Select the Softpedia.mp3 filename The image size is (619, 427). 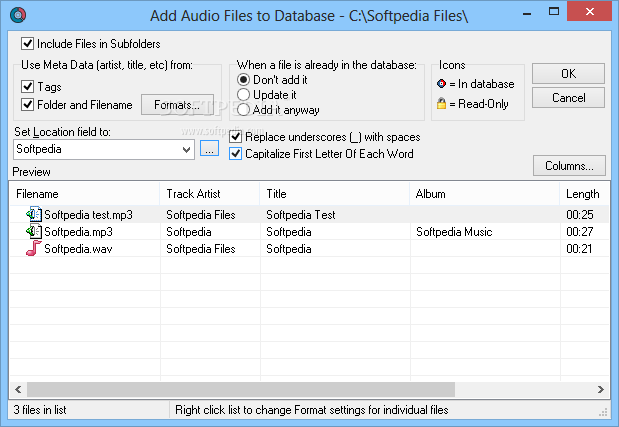tap(78, 232)
